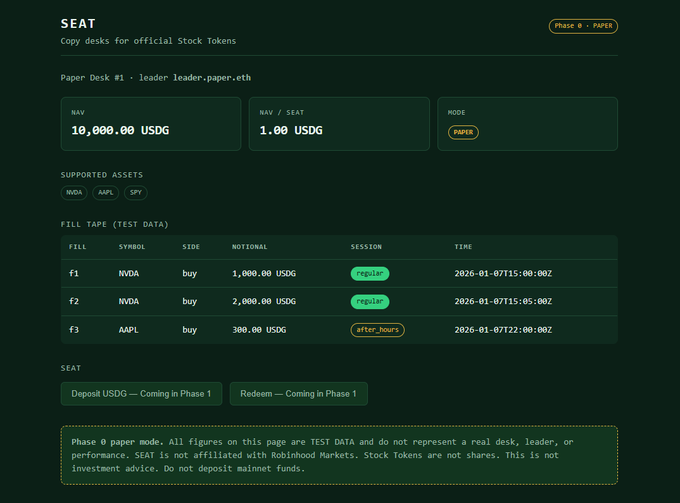Click the Redeem — Coming in Phase 1 button
The image size is (680, 503).
point(298,394)
